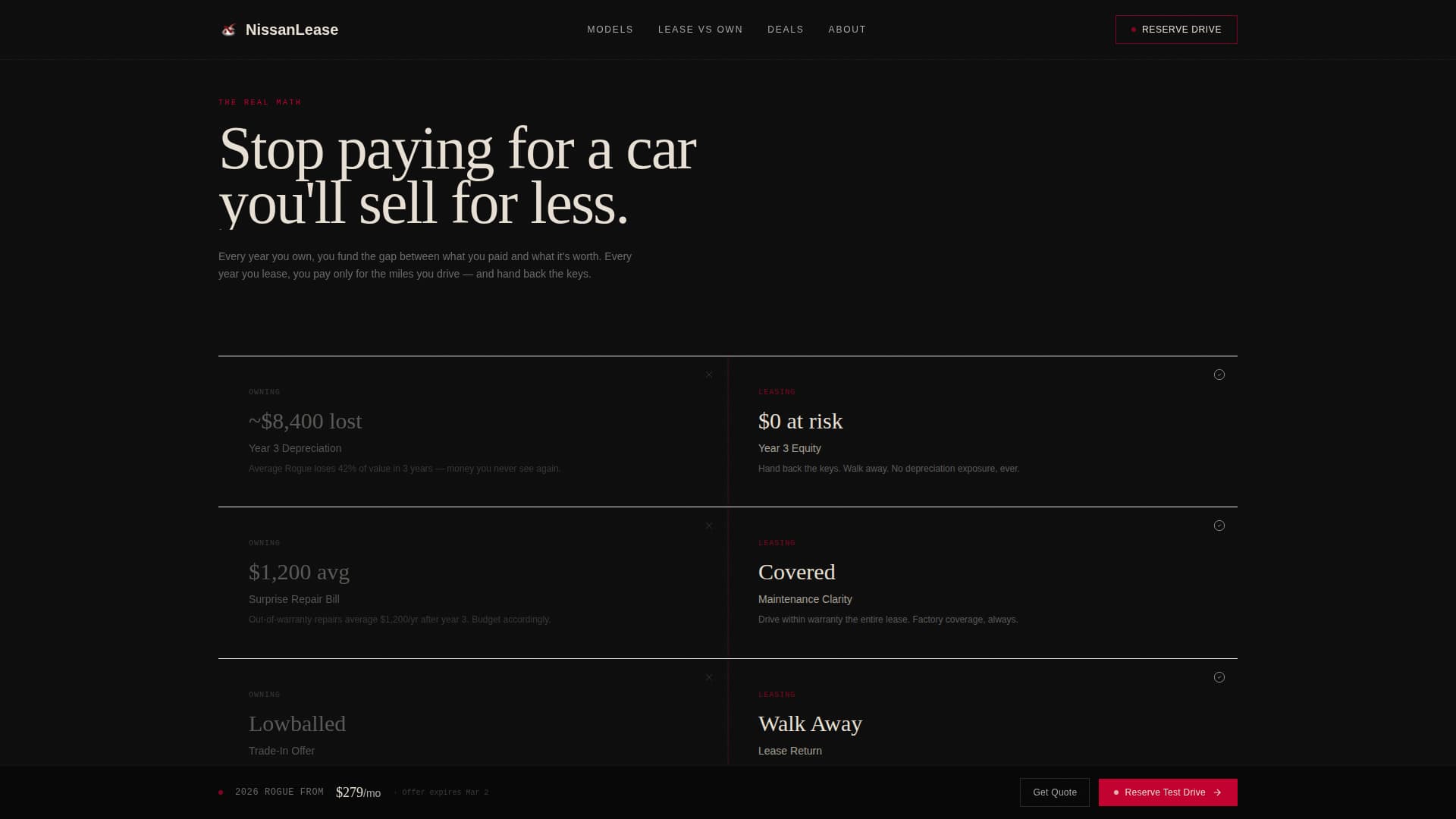
Task: Click the Reserve Test Drive button
Action: (x=1168, y=792)
